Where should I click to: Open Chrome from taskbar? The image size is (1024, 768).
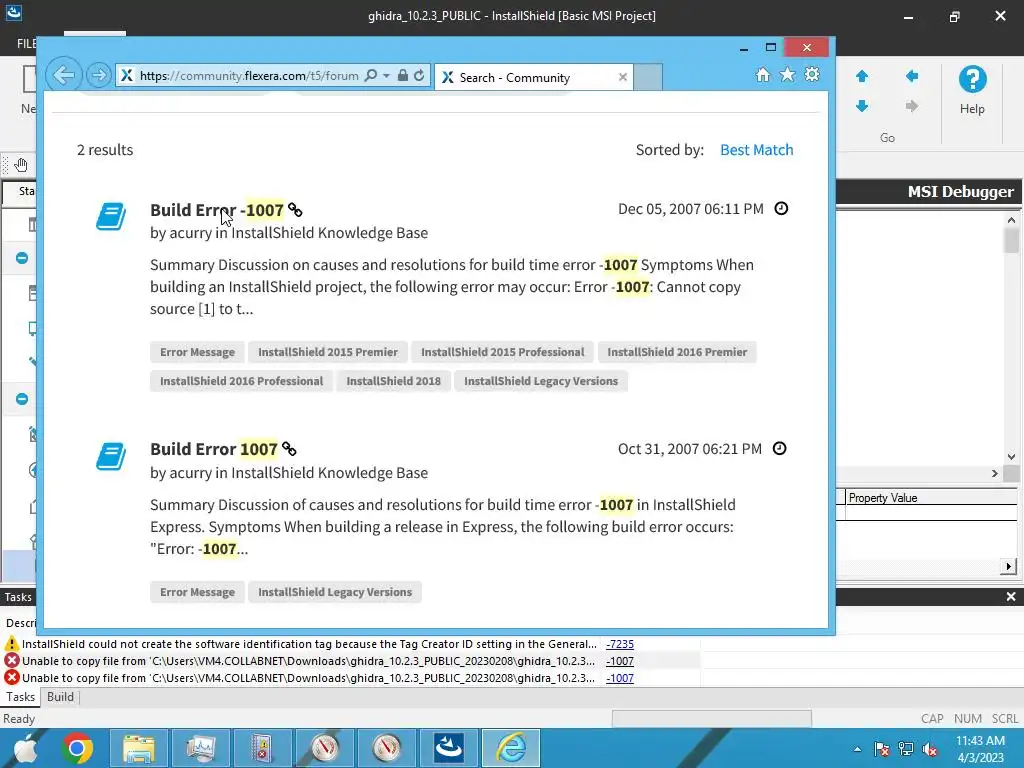click(x=77, y=748)
